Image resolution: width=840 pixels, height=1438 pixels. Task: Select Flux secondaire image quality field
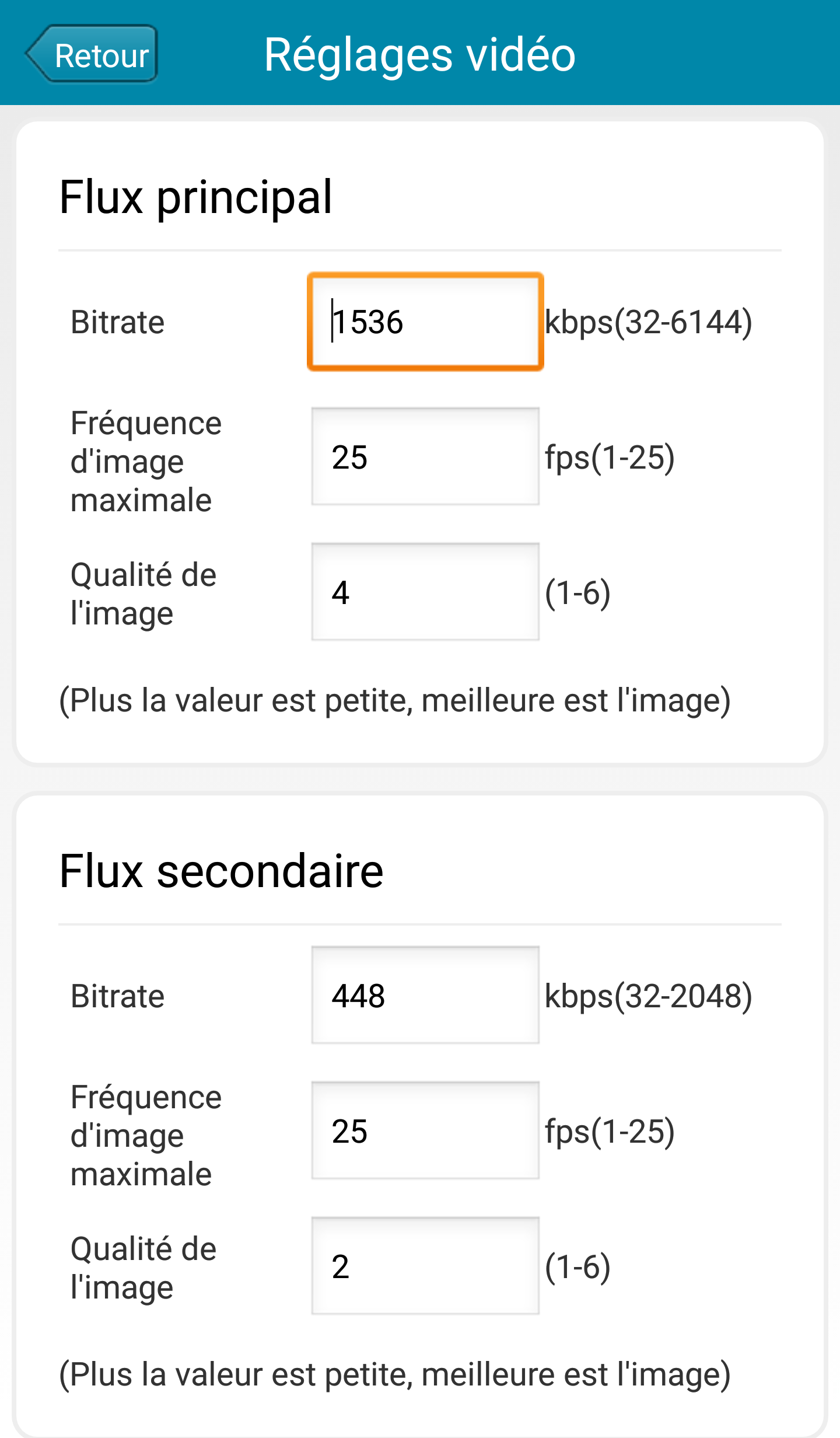pos(425,1266)
